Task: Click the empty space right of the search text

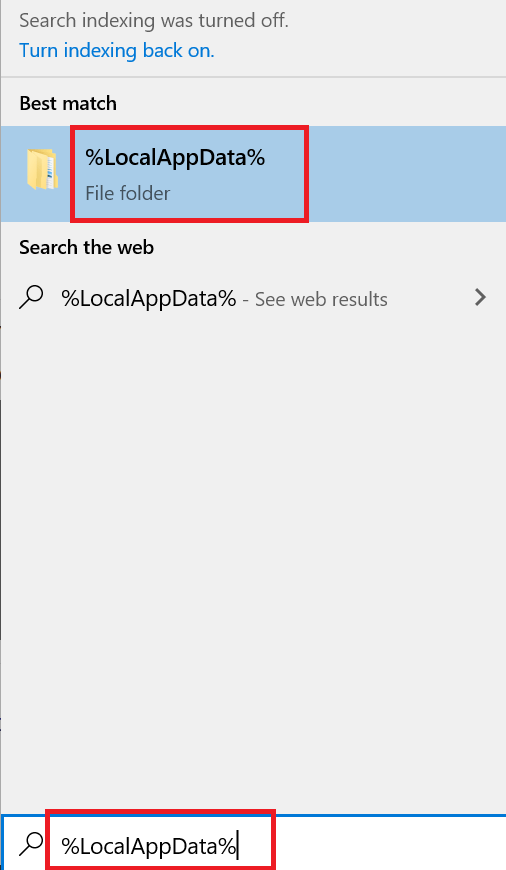Action: [x=390, y=844]
